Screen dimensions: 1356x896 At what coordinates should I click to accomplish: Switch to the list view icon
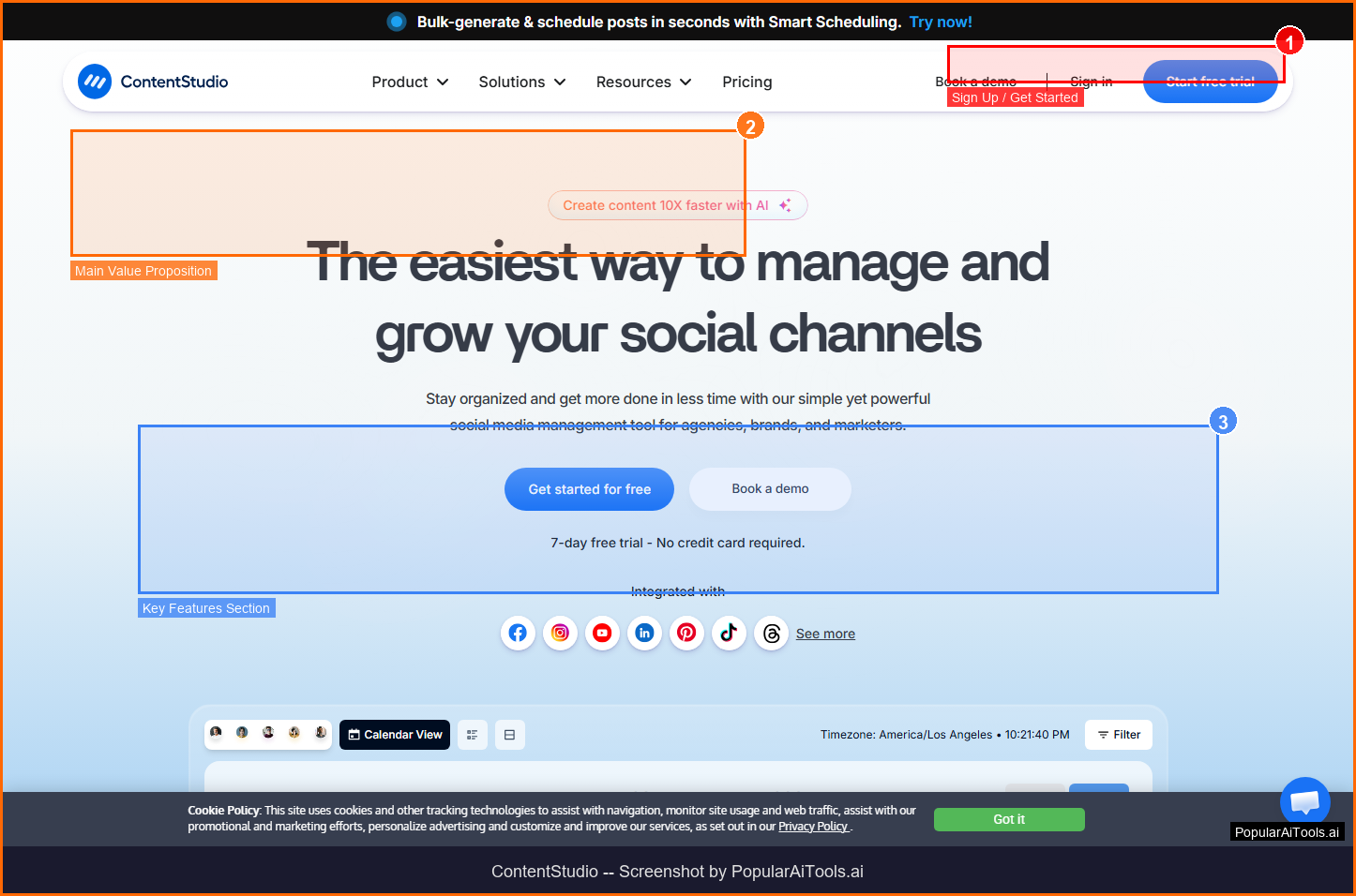(x=473, y=735)
